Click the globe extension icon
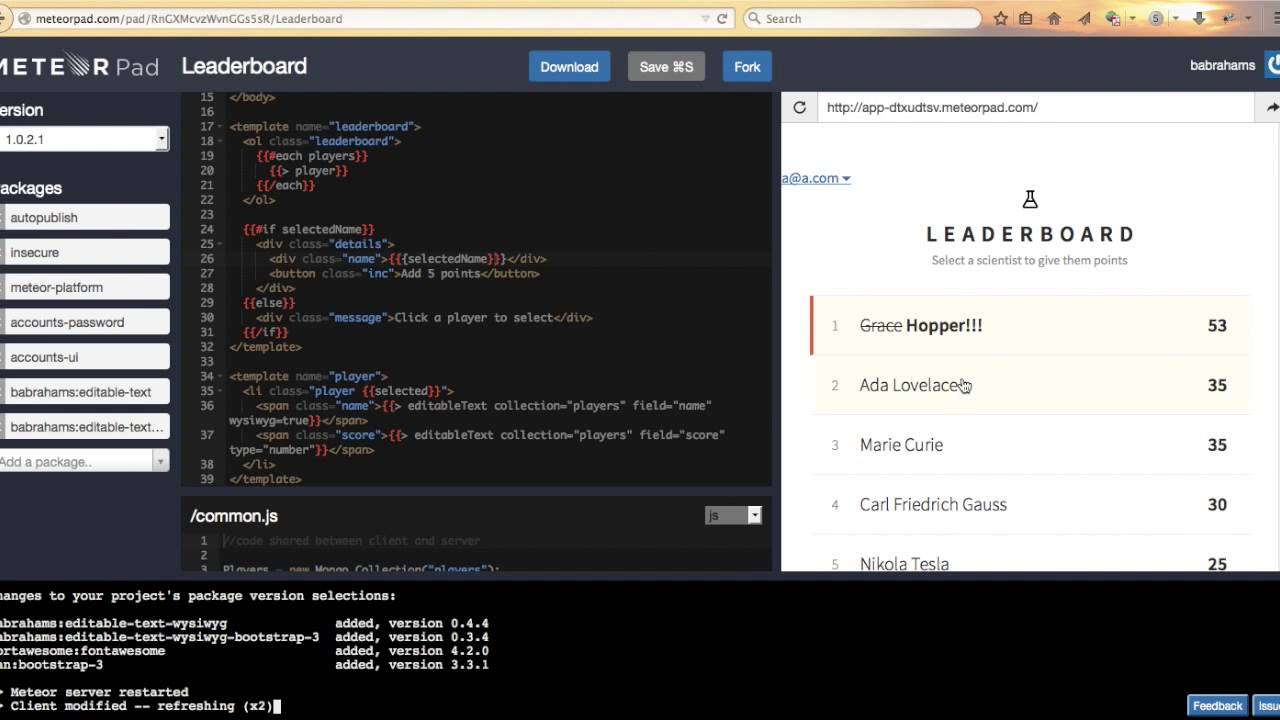This screenshot has height=720, width=1280. point(1113,18)
